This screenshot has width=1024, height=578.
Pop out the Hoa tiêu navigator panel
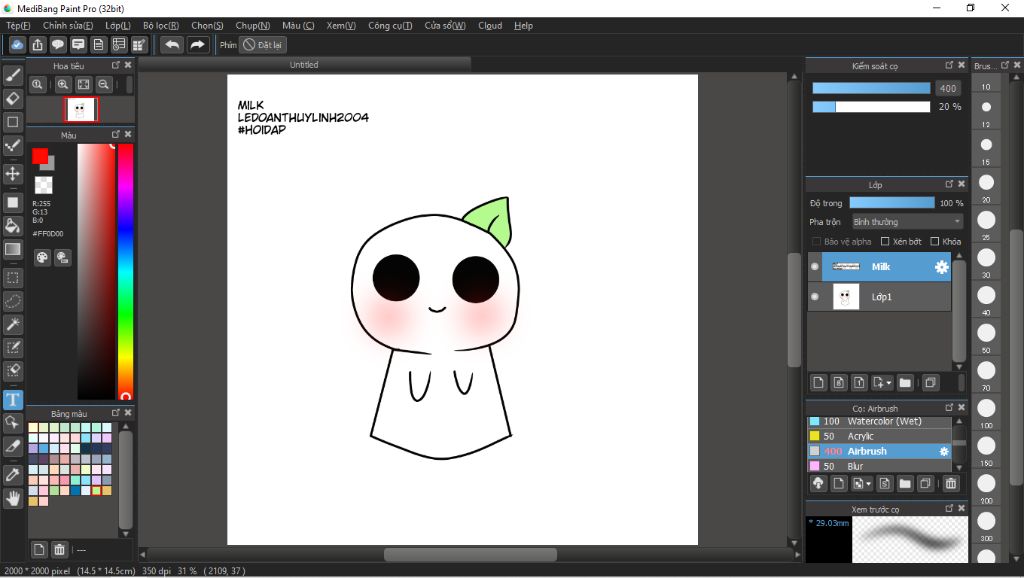tap(116, 65)
